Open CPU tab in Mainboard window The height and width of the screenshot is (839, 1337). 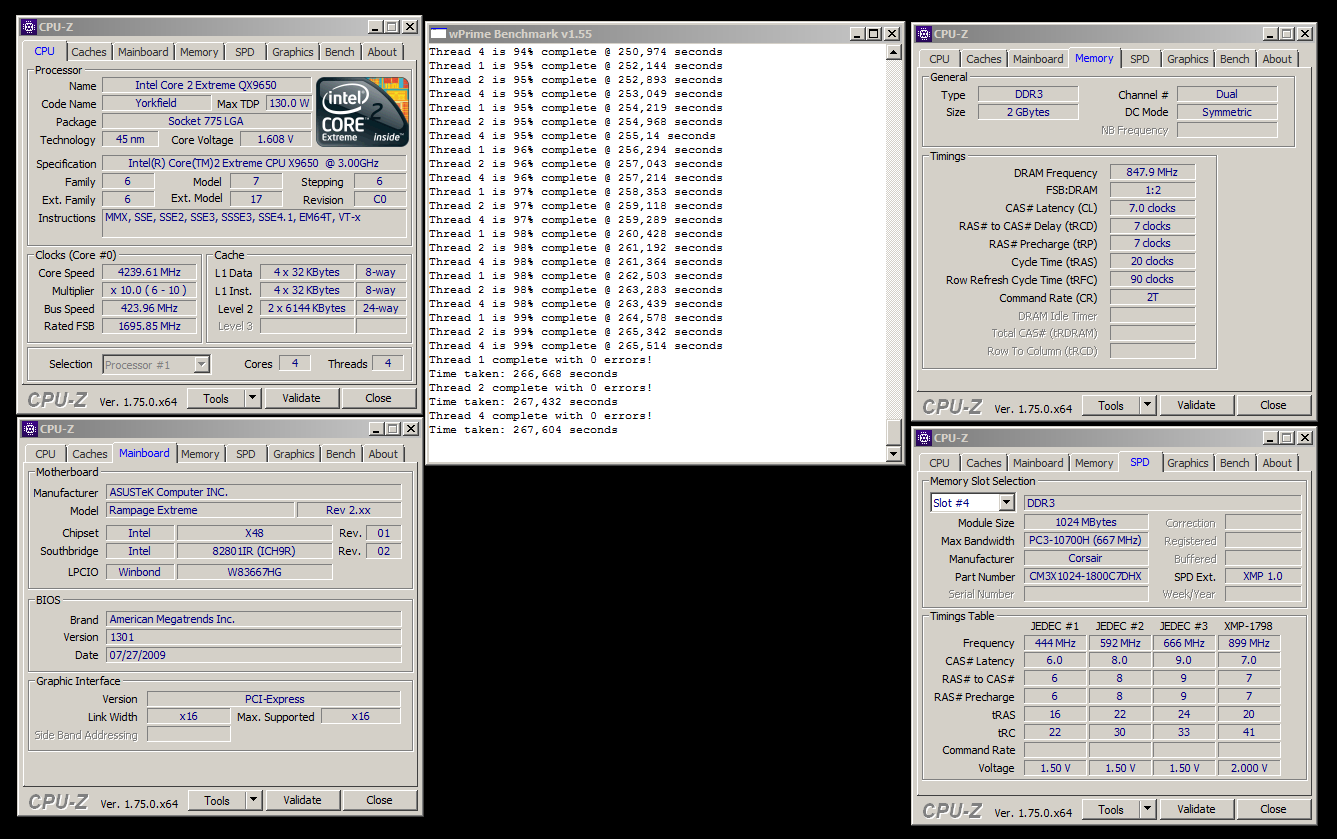46,454
